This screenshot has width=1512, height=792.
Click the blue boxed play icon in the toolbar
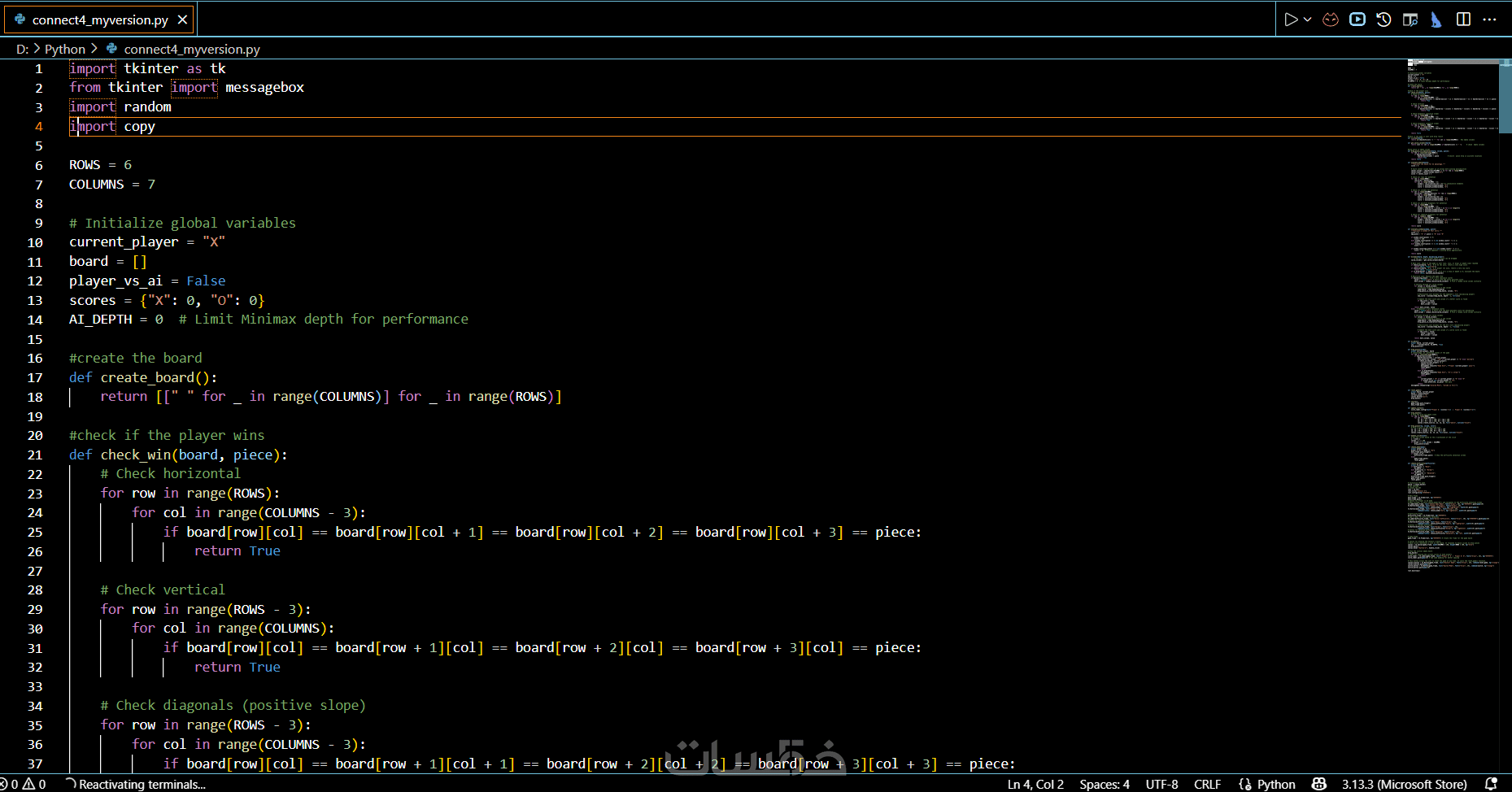pyautogui.click(x=1357, y=20)
